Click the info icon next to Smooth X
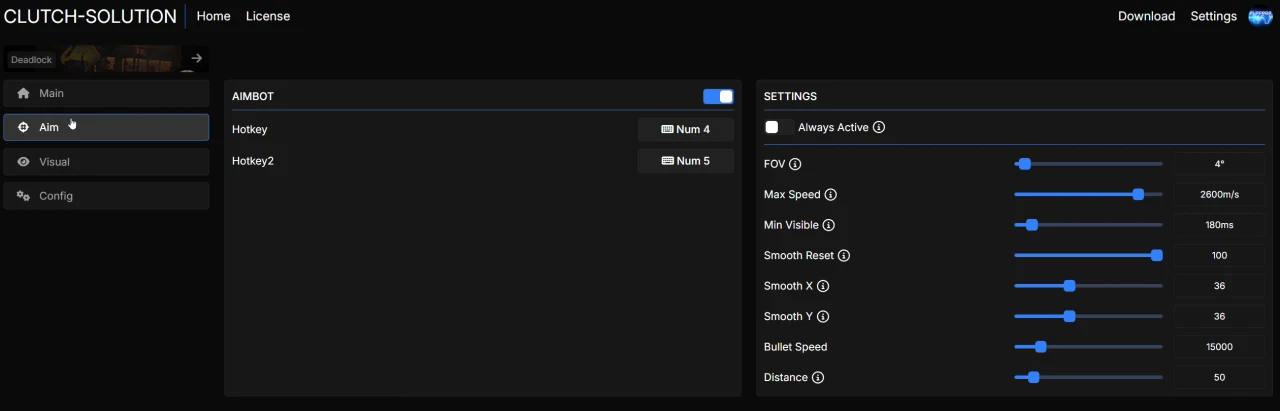This screenshot has width=1280, height=411. point(823,286)
